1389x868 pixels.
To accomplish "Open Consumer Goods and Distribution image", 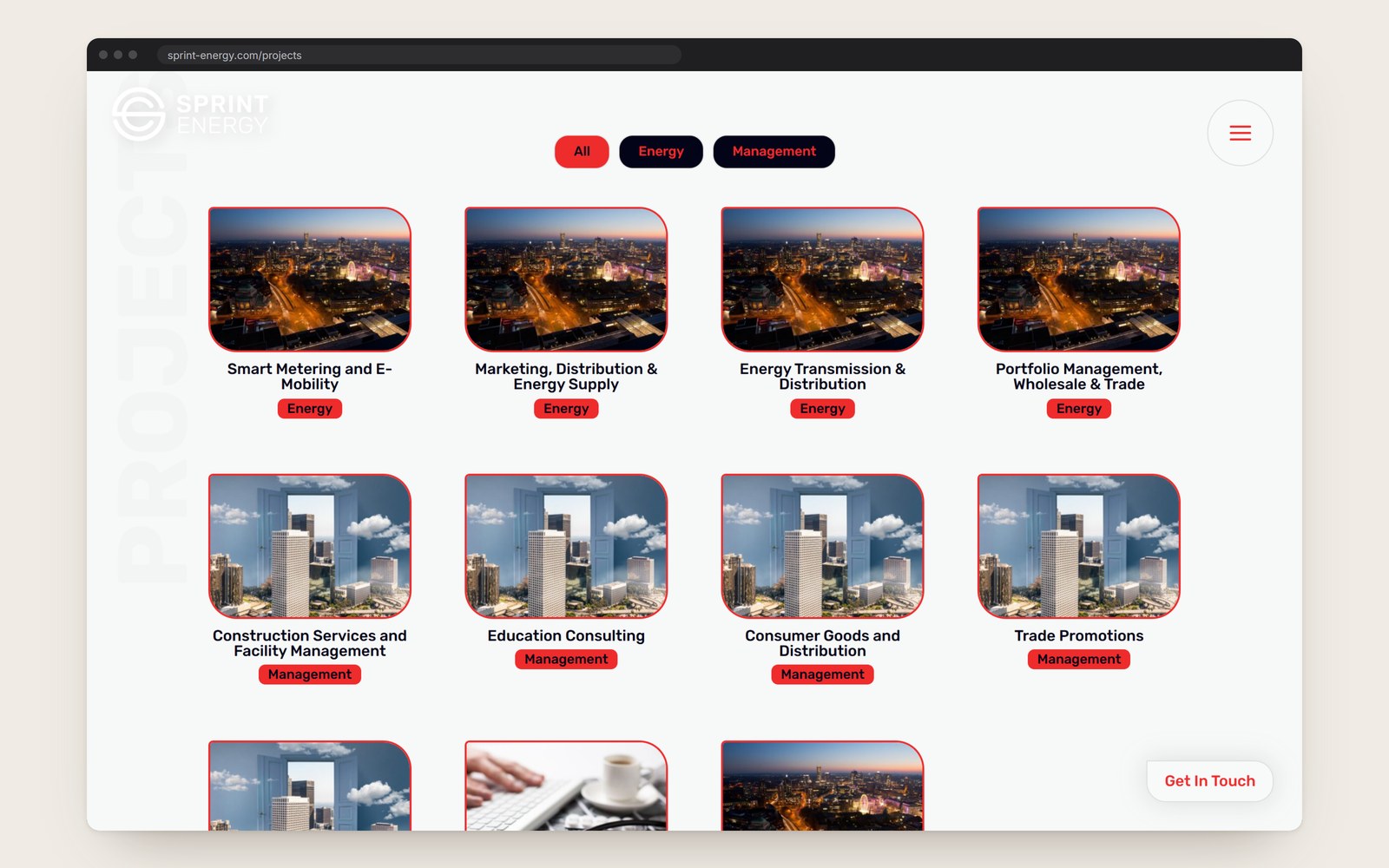I will [x=822, y=546].
